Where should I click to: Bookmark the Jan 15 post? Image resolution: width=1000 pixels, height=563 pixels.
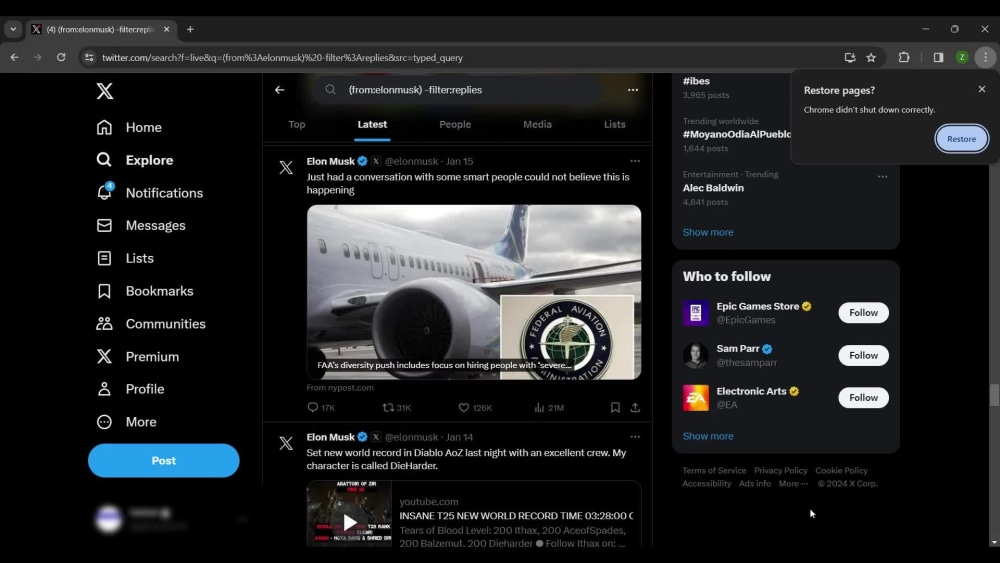[x=615, y=407]
